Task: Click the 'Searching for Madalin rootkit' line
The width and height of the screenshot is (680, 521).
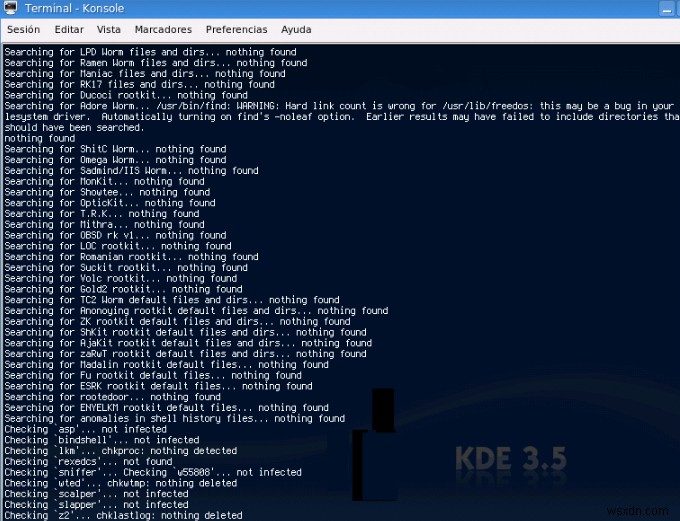Action: [x=167, y=365]
